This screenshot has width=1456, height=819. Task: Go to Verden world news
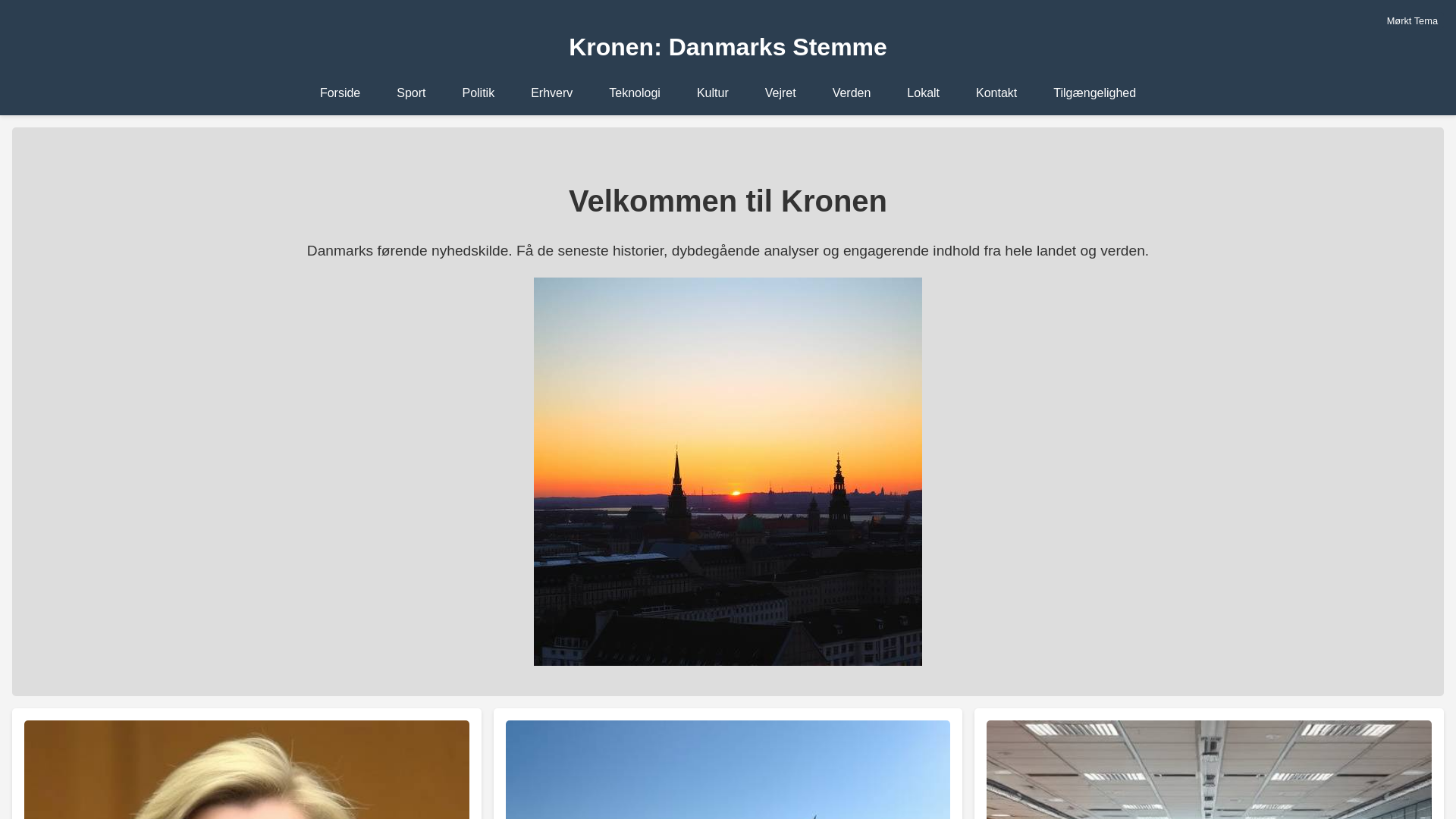pos(851,93)
